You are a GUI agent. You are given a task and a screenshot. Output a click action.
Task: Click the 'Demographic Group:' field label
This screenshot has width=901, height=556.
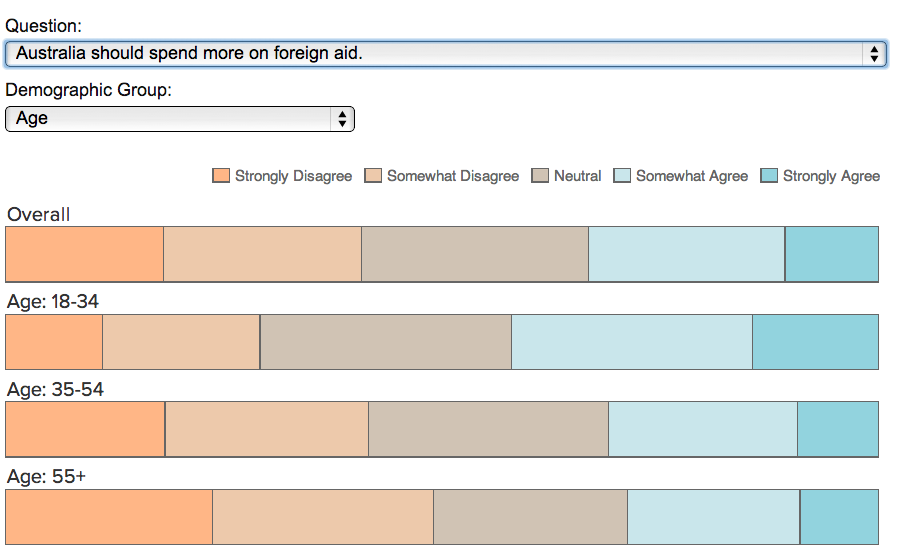88,90
